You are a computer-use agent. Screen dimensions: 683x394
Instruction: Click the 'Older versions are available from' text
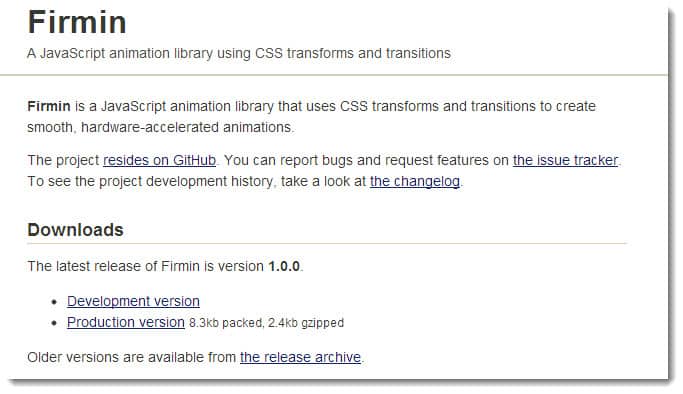click(132, 357)
